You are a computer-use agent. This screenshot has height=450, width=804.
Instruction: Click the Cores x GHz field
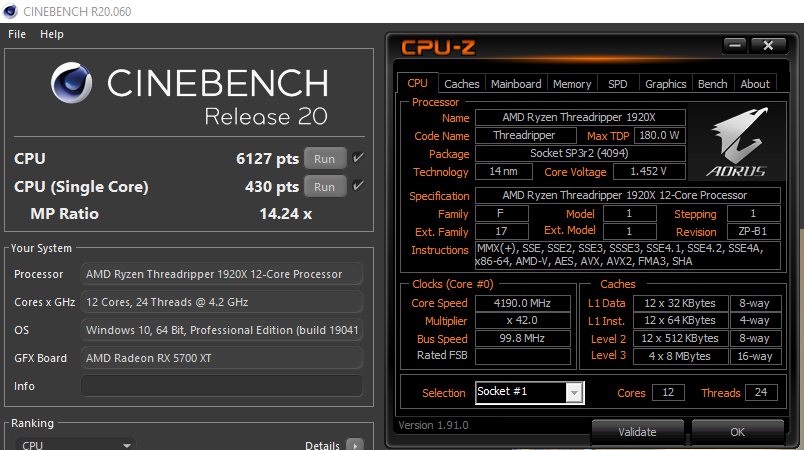point(222,302)
